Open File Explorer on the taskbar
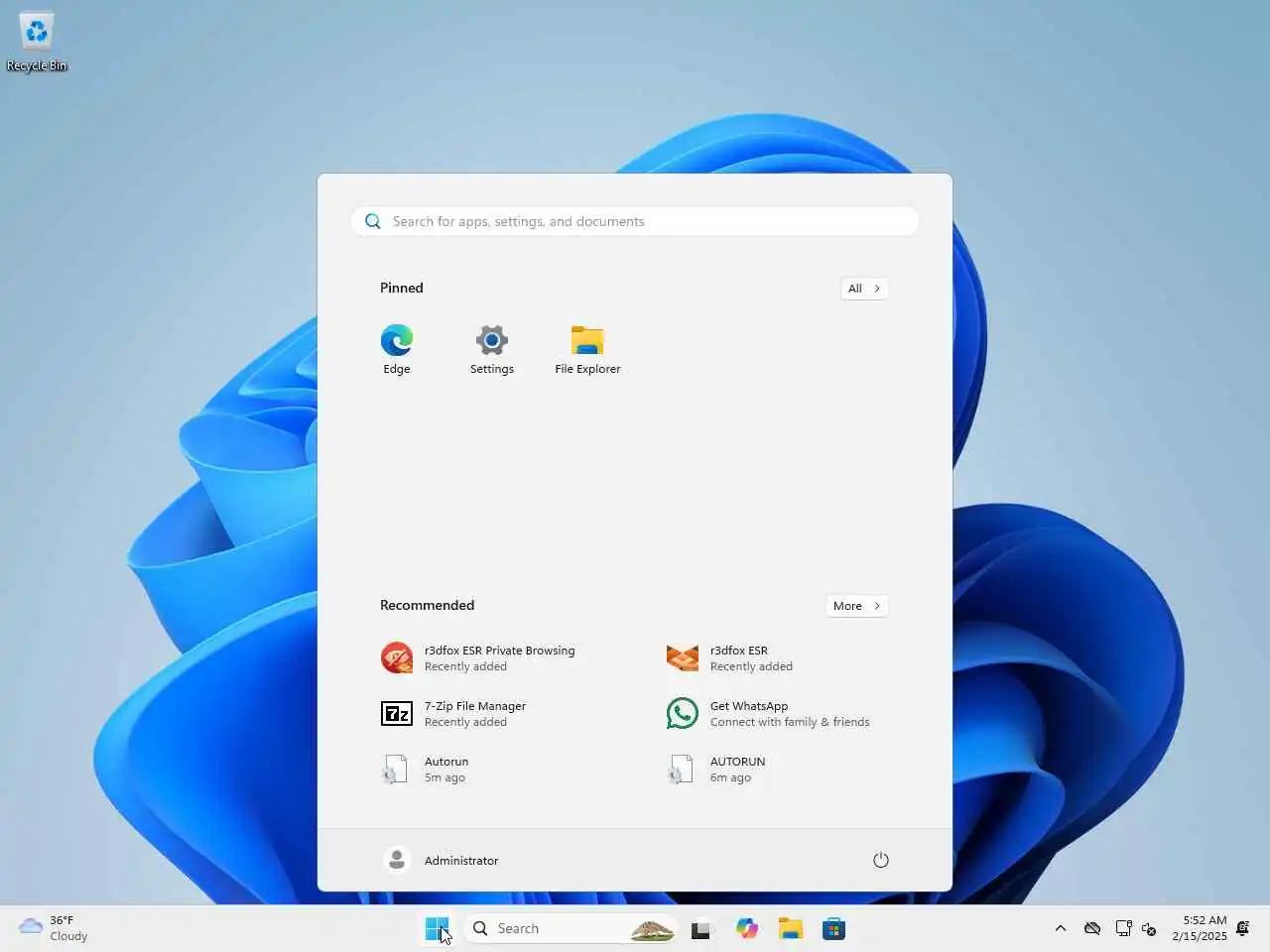Image resolution: width=1270 pixels, height=952 pixels. [791, 929]
